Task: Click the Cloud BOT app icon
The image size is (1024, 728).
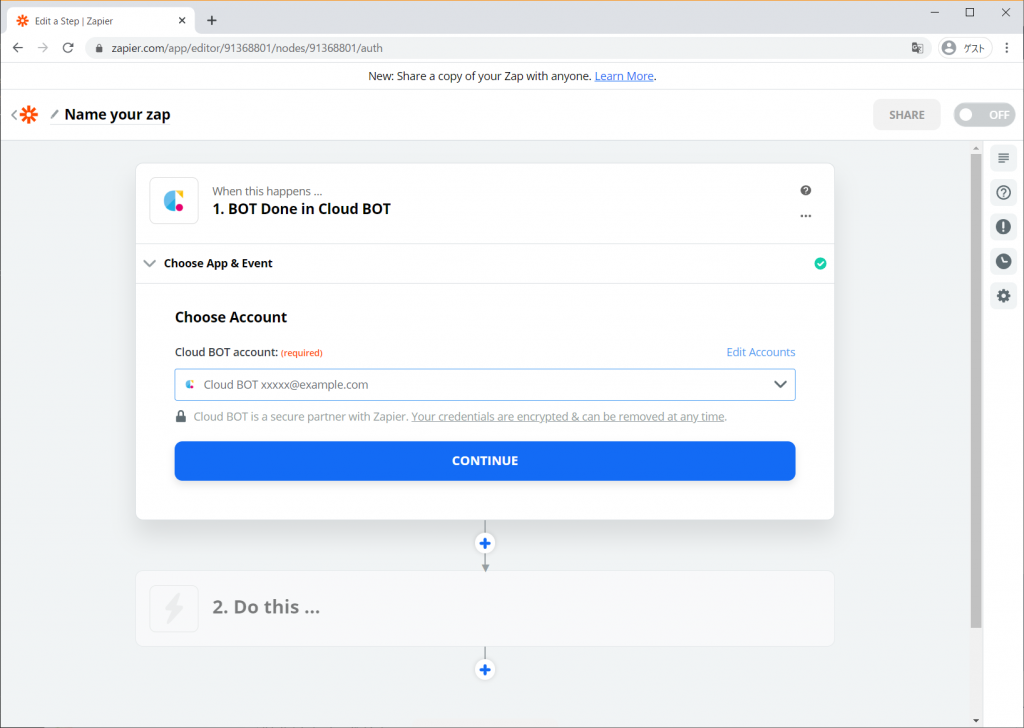Action: coord(174,200)
